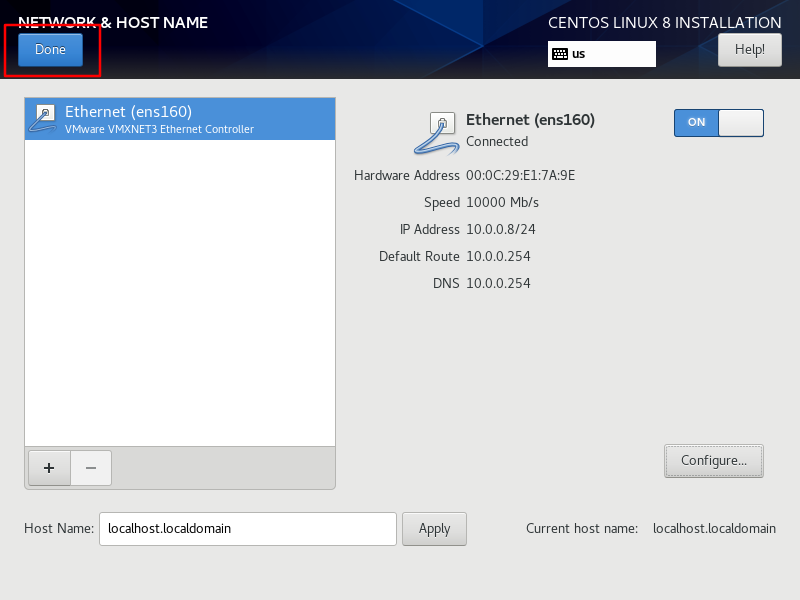Click the keyboard icon next to us
This screenshot has width=800, height=600.
(560, 54)
